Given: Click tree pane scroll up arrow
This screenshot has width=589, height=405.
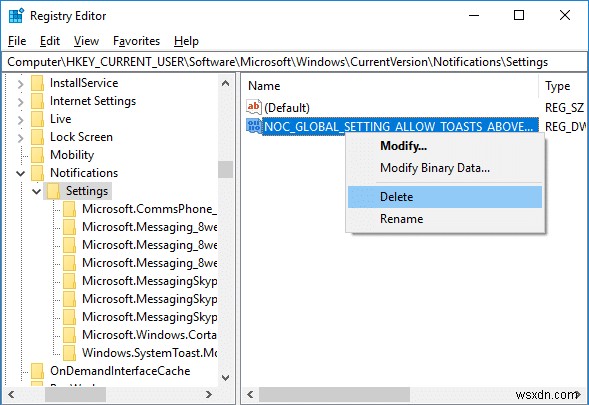Looking at the screenshot, I should click(x=225, y=83).
